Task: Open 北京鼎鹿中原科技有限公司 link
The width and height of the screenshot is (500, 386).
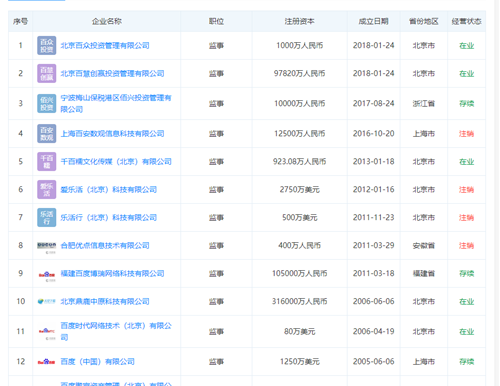Action: point(105,302)
